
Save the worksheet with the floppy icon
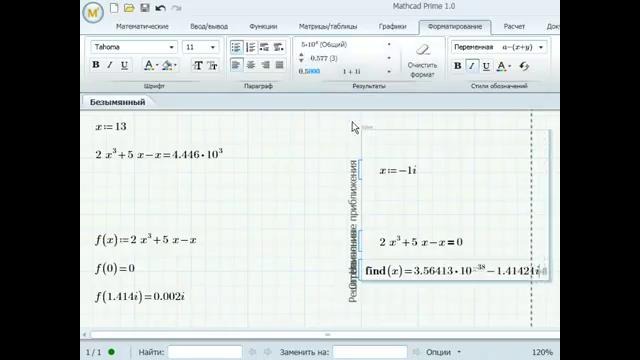pos(144,8)
